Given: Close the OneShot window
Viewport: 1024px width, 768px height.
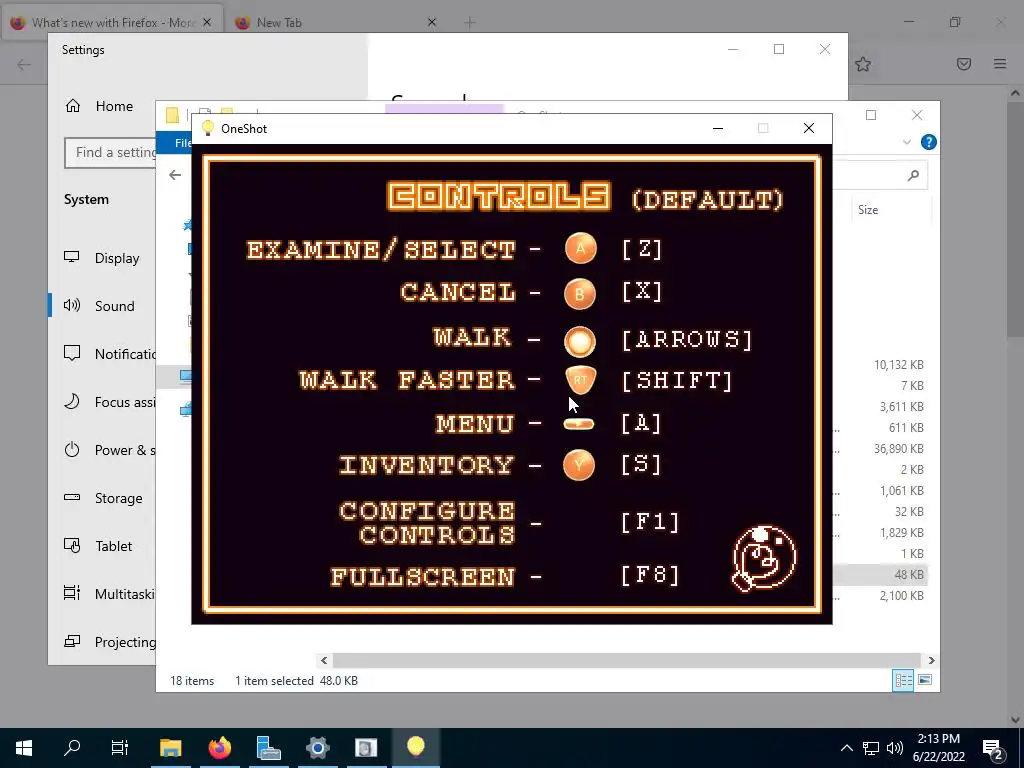Looking at the screenshot, I should click(x=808, y=128).
